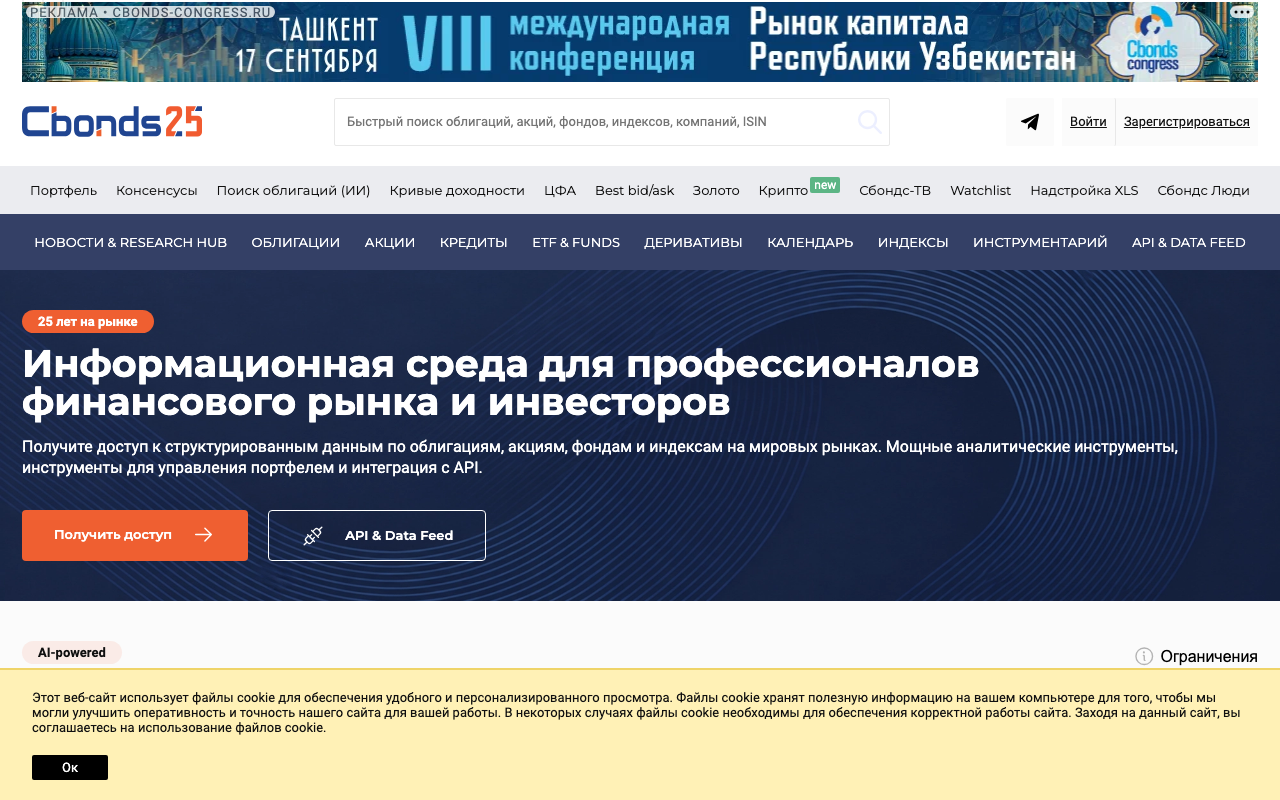Select the API & DATA FEED tab
Image resolution: width=1280 pixels, height=800 pixels.
point(1188,242)
